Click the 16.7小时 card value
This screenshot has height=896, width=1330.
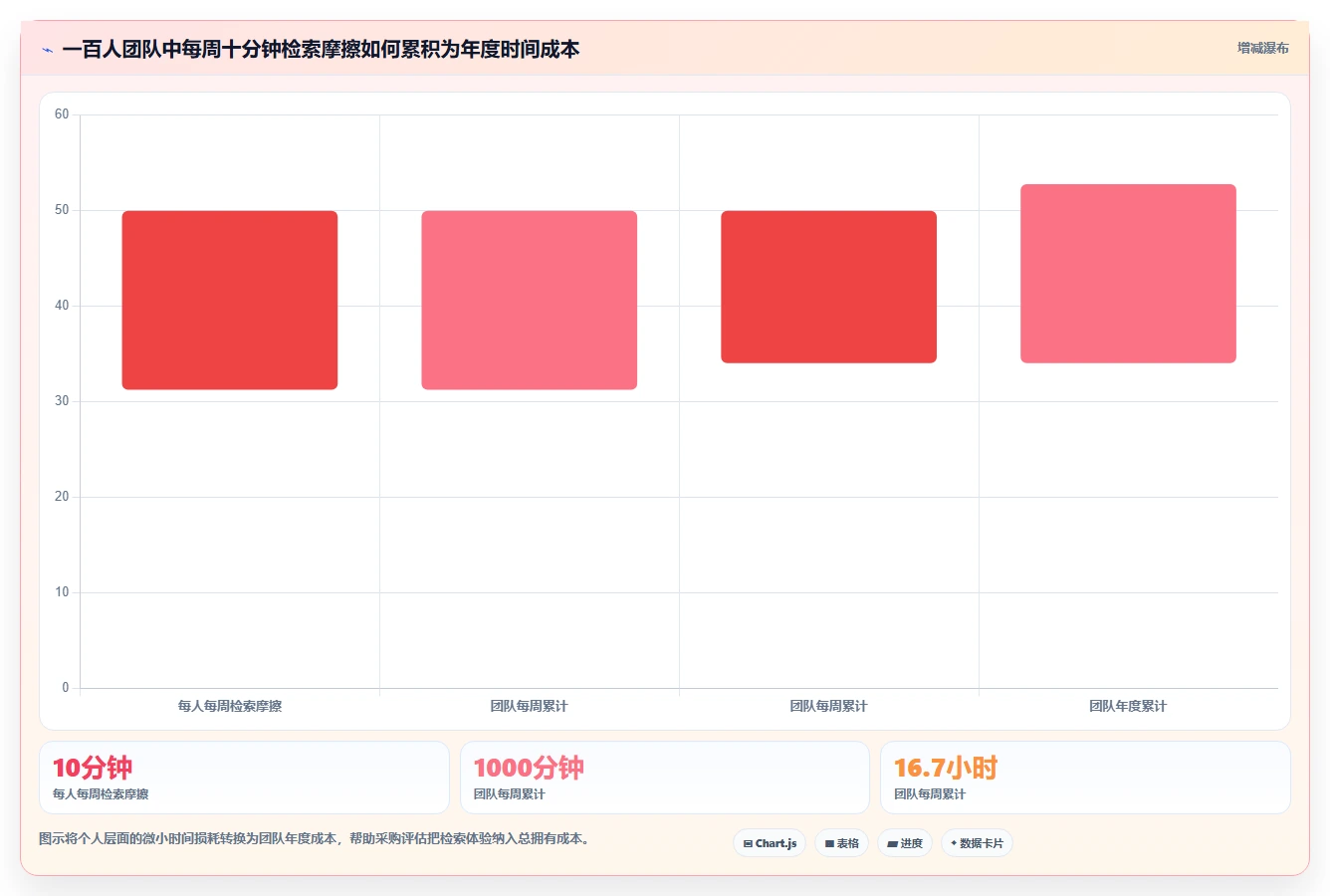(x=946, y=768)
